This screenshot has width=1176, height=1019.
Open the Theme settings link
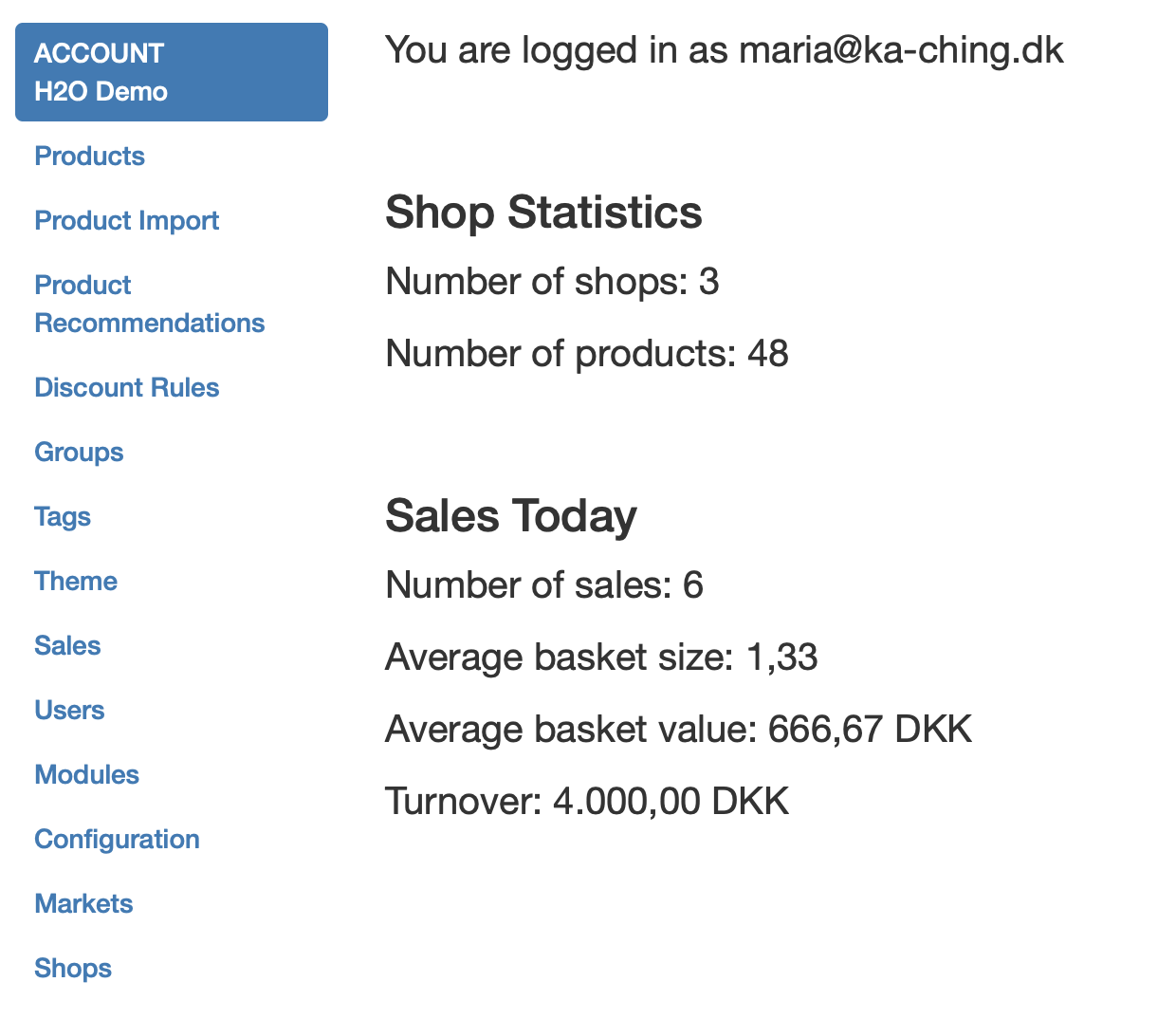[x=76, y=581]
